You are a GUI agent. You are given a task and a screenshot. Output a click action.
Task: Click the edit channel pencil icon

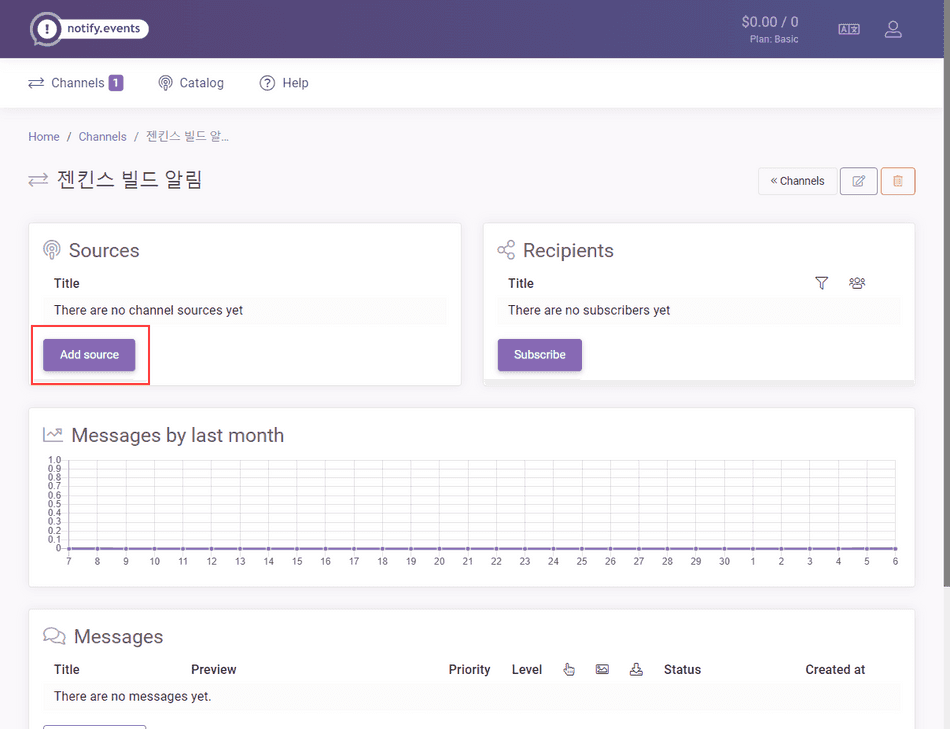tap(859, 181)
